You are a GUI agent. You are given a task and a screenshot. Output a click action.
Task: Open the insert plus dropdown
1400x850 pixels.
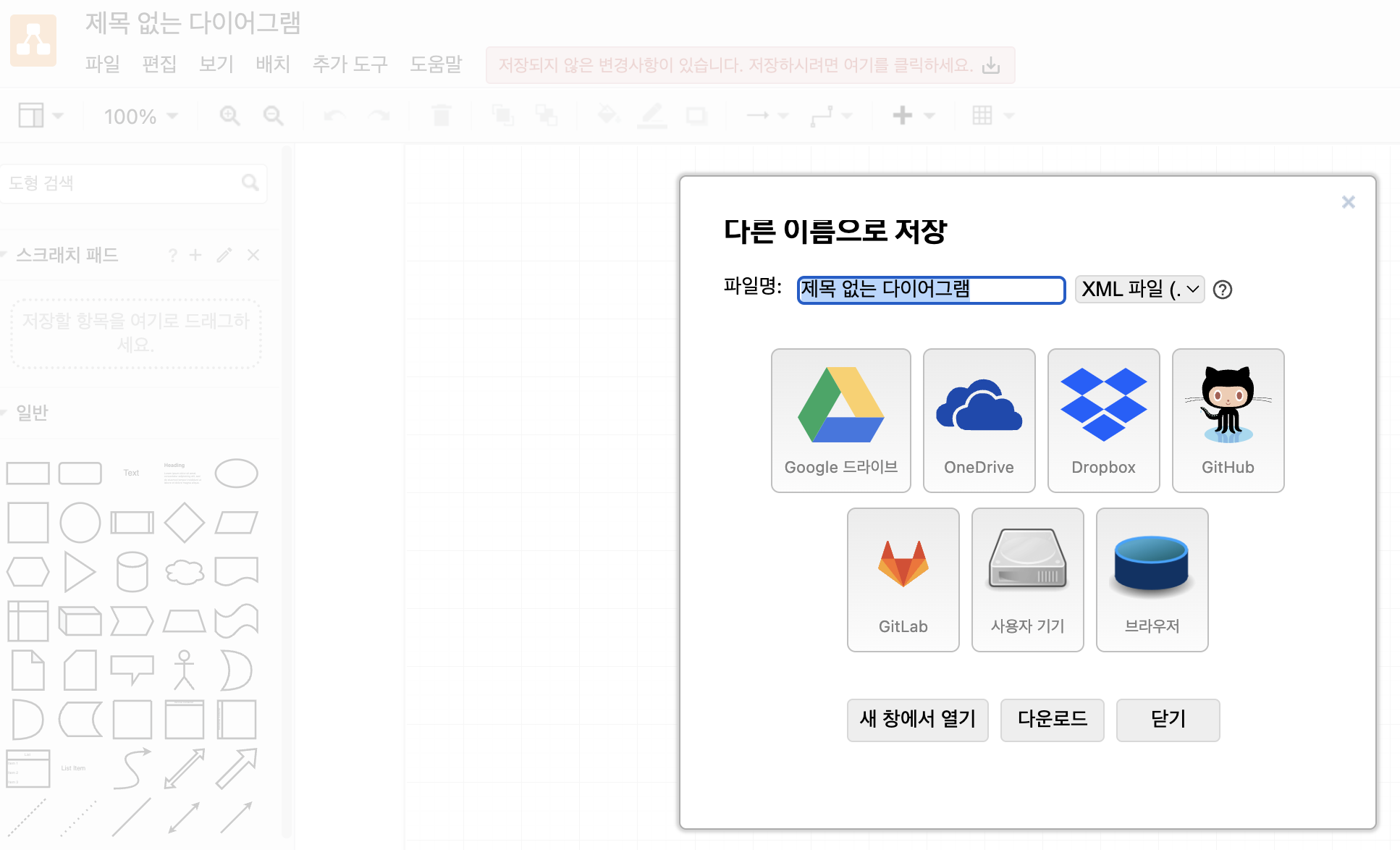coord(914,115)
